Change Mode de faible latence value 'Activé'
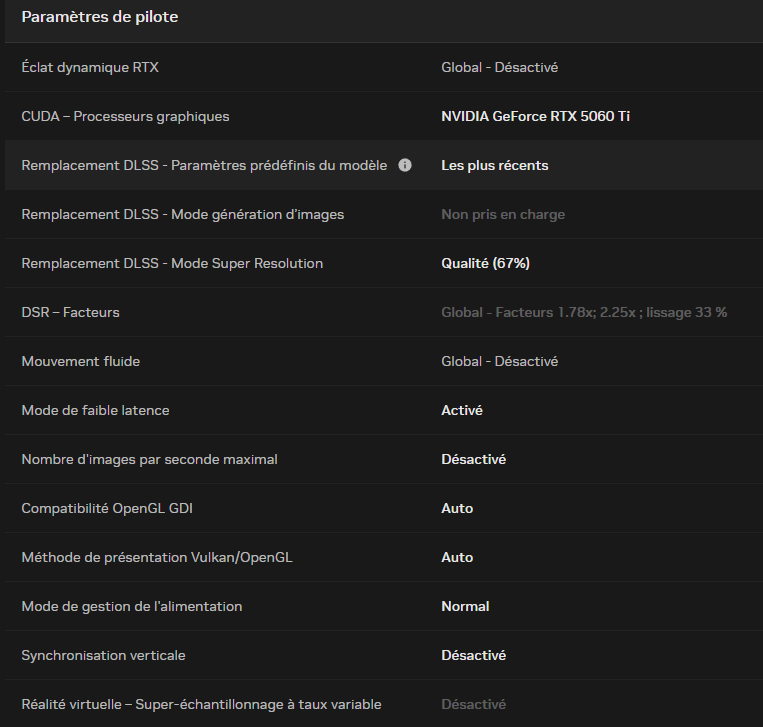Viewport: 763px width, 727px height. point(462,410)
